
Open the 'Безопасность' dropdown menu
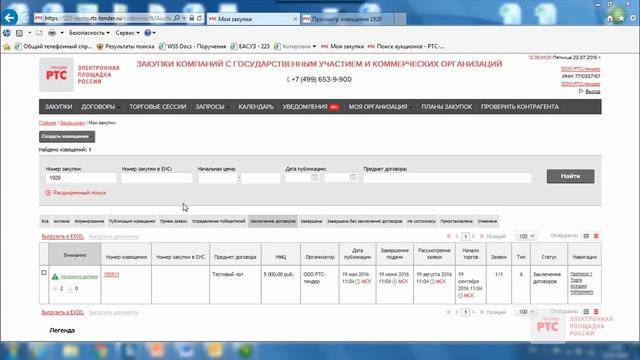89,33
